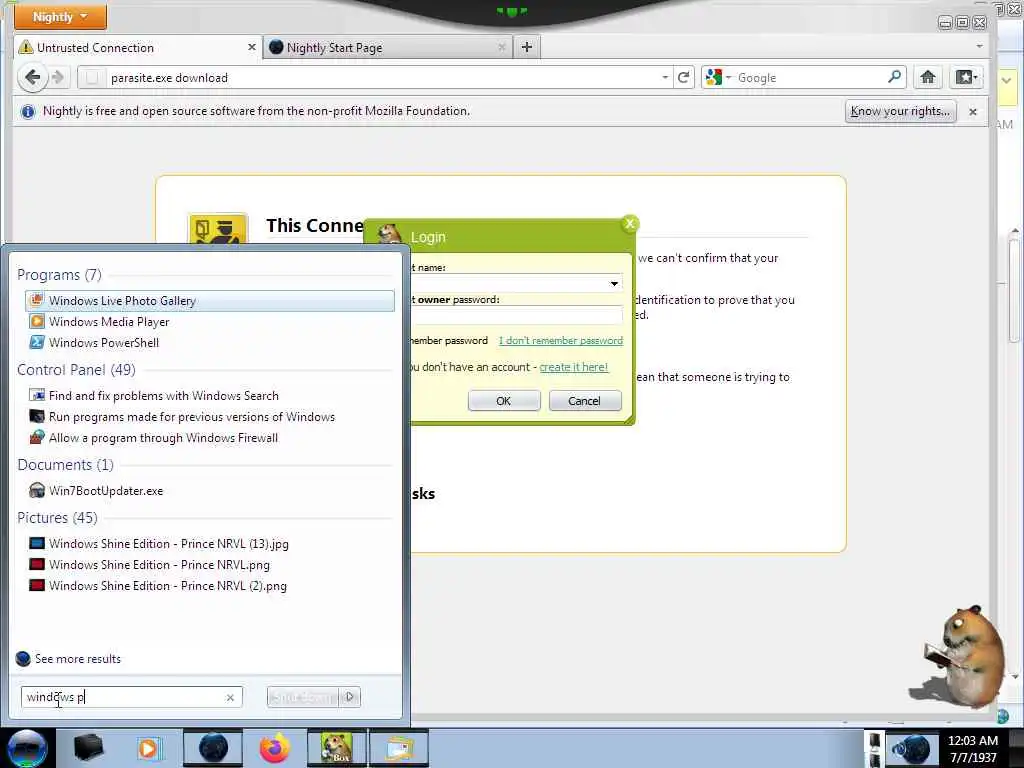Open the hamster Box taskbar app
1024x768 pixels.
(x=337, y=748)
